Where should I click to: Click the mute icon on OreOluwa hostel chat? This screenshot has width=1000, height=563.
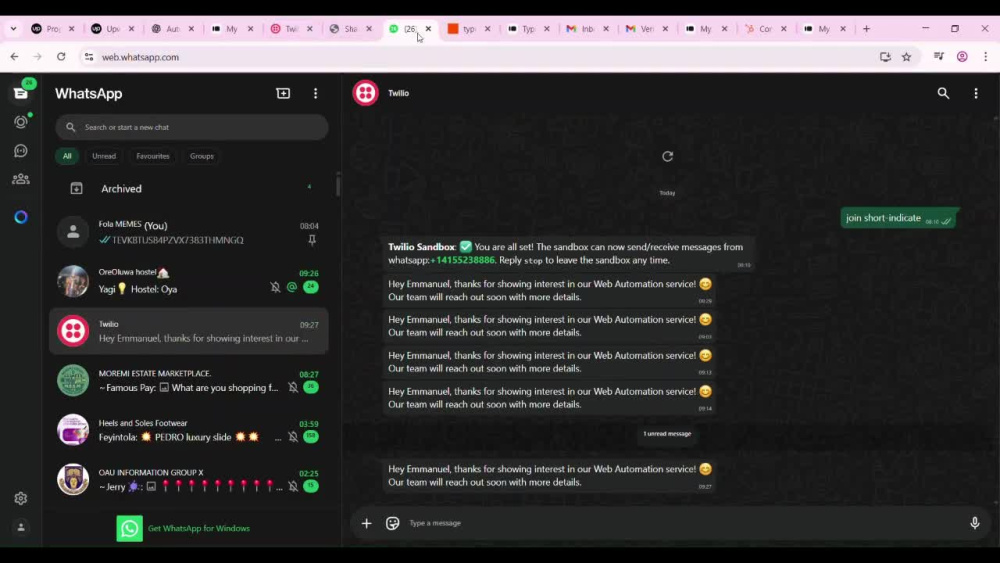point(275,287)
